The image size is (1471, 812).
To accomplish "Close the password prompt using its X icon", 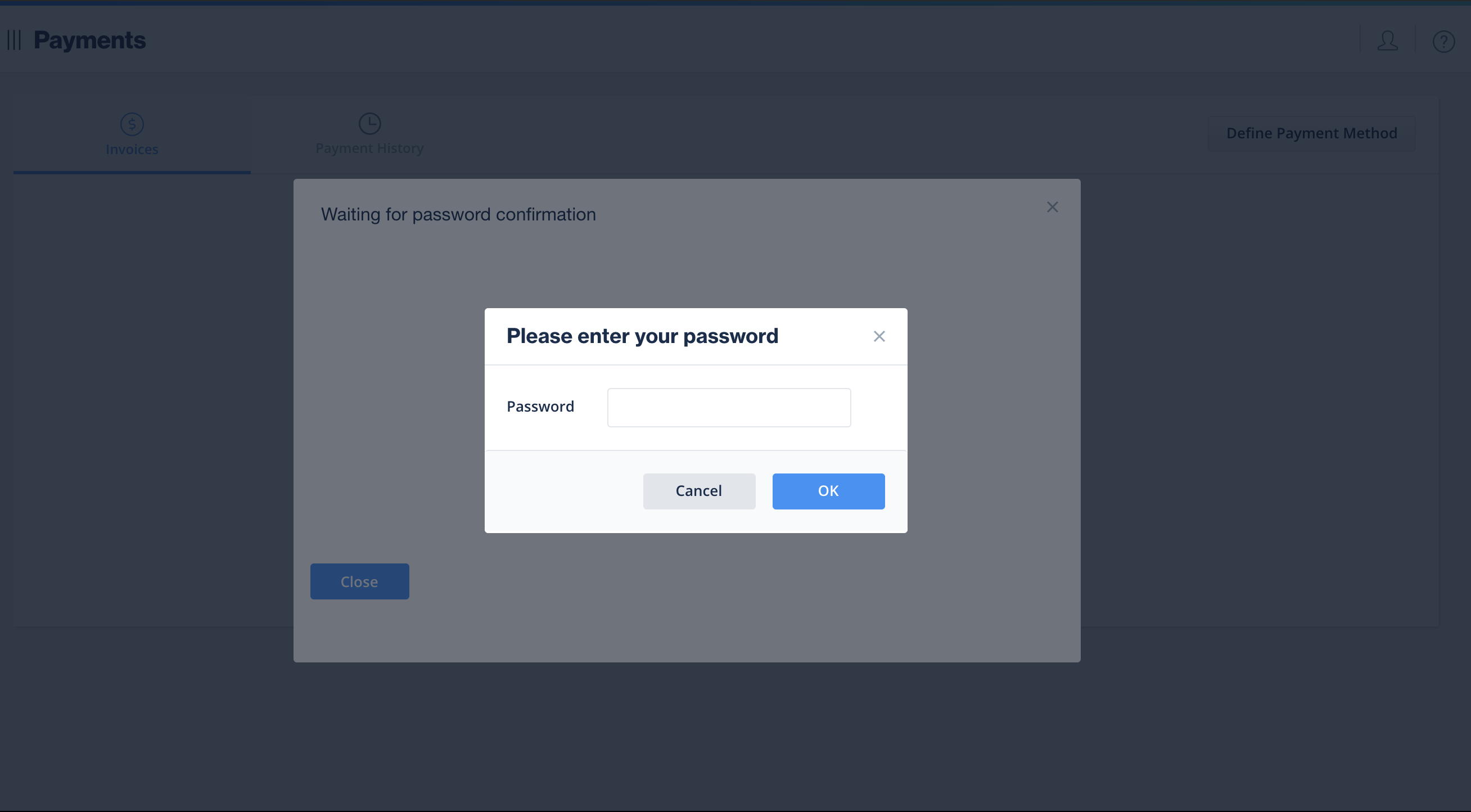I will pos(879,336).
